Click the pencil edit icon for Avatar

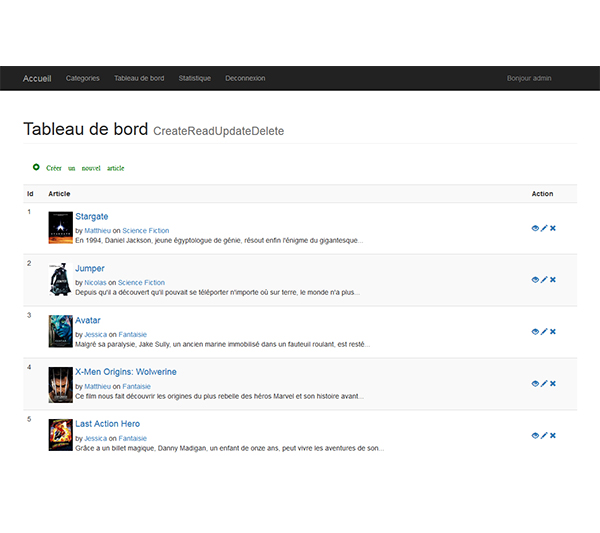pos(544,332)
